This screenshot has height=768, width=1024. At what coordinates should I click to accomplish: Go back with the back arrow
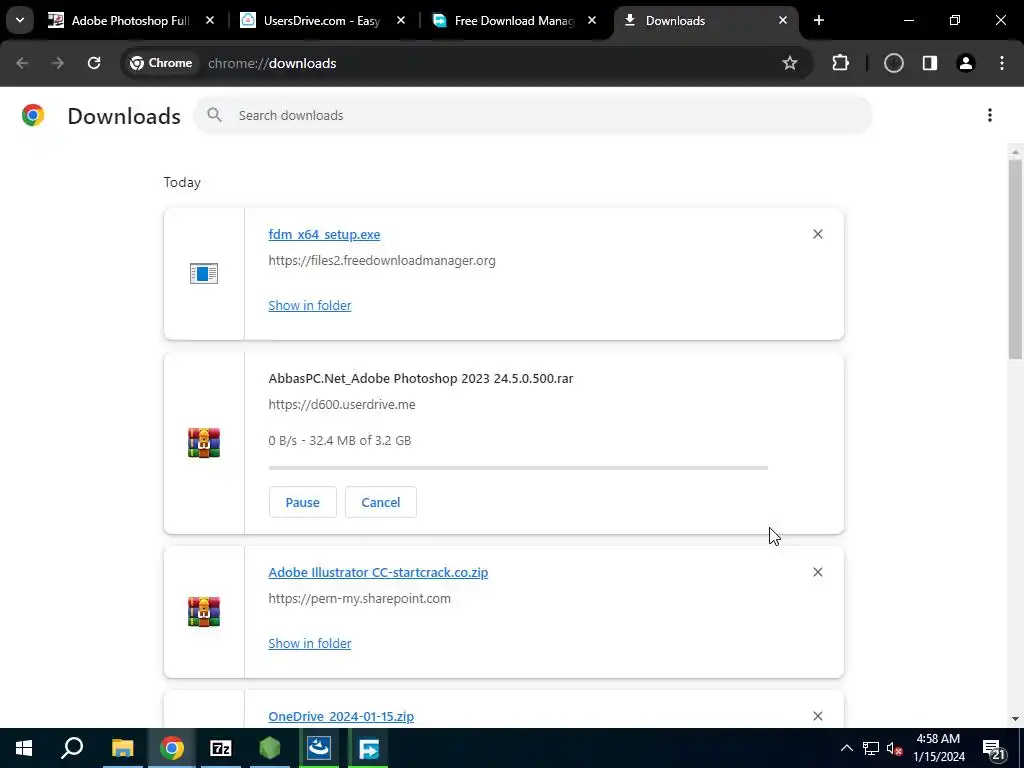(x=22, y=63)
